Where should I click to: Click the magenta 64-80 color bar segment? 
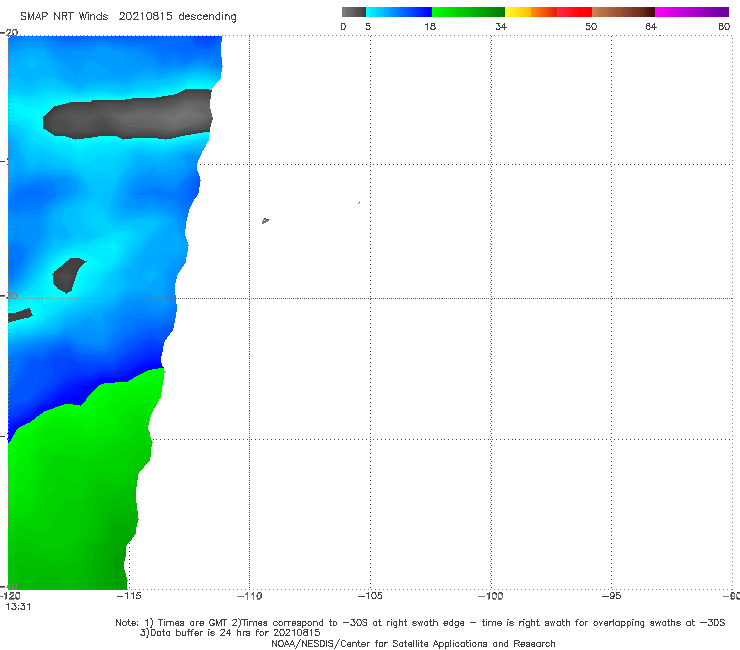pyautogui.click(x=692, y=12)
